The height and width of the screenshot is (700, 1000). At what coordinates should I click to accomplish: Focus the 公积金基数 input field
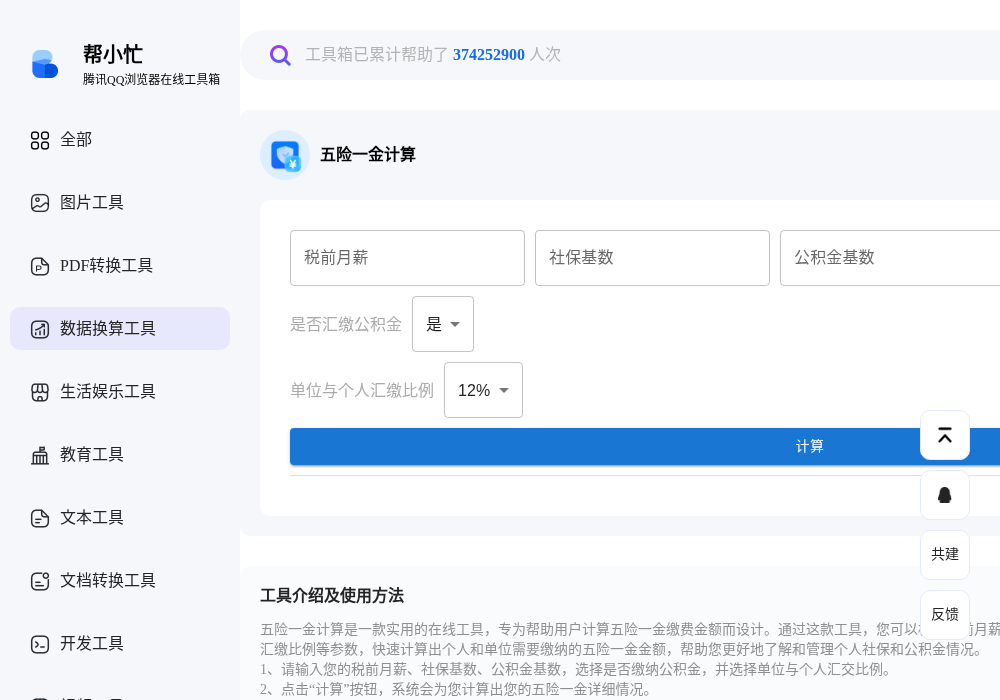pyautogui.click(x=890, y=258)
